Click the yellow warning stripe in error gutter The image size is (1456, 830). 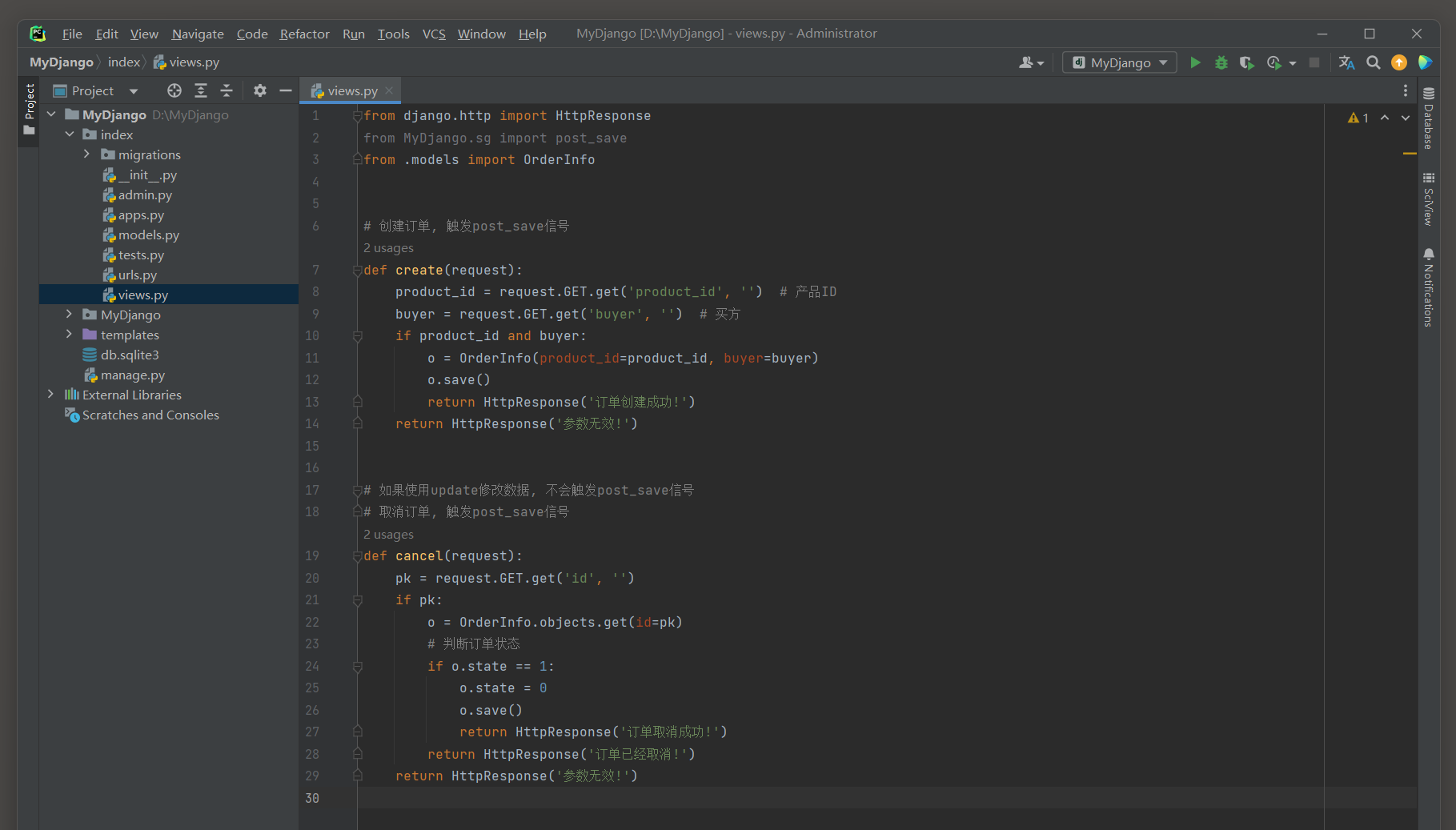pos(1410,153)
